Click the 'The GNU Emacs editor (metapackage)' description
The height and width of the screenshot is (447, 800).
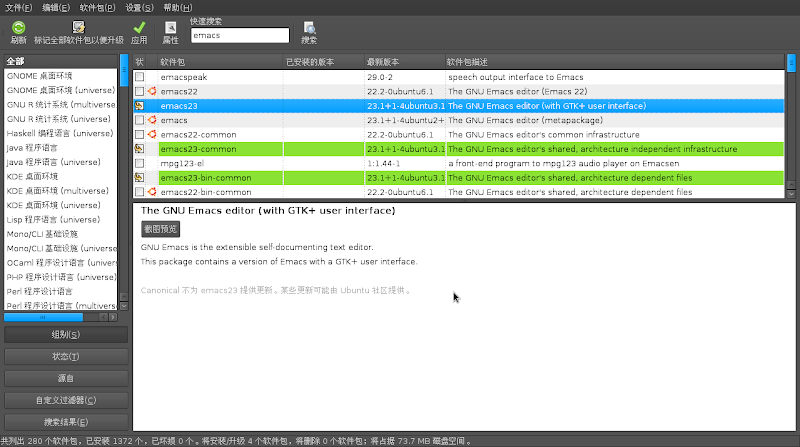tap(526, 120)
